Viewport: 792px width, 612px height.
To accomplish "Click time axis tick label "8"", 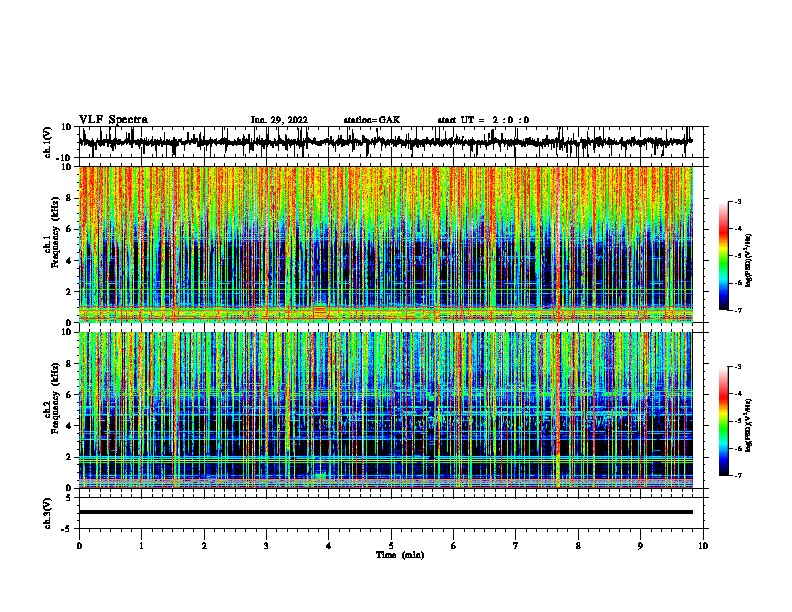I will (x=578, y=546).
